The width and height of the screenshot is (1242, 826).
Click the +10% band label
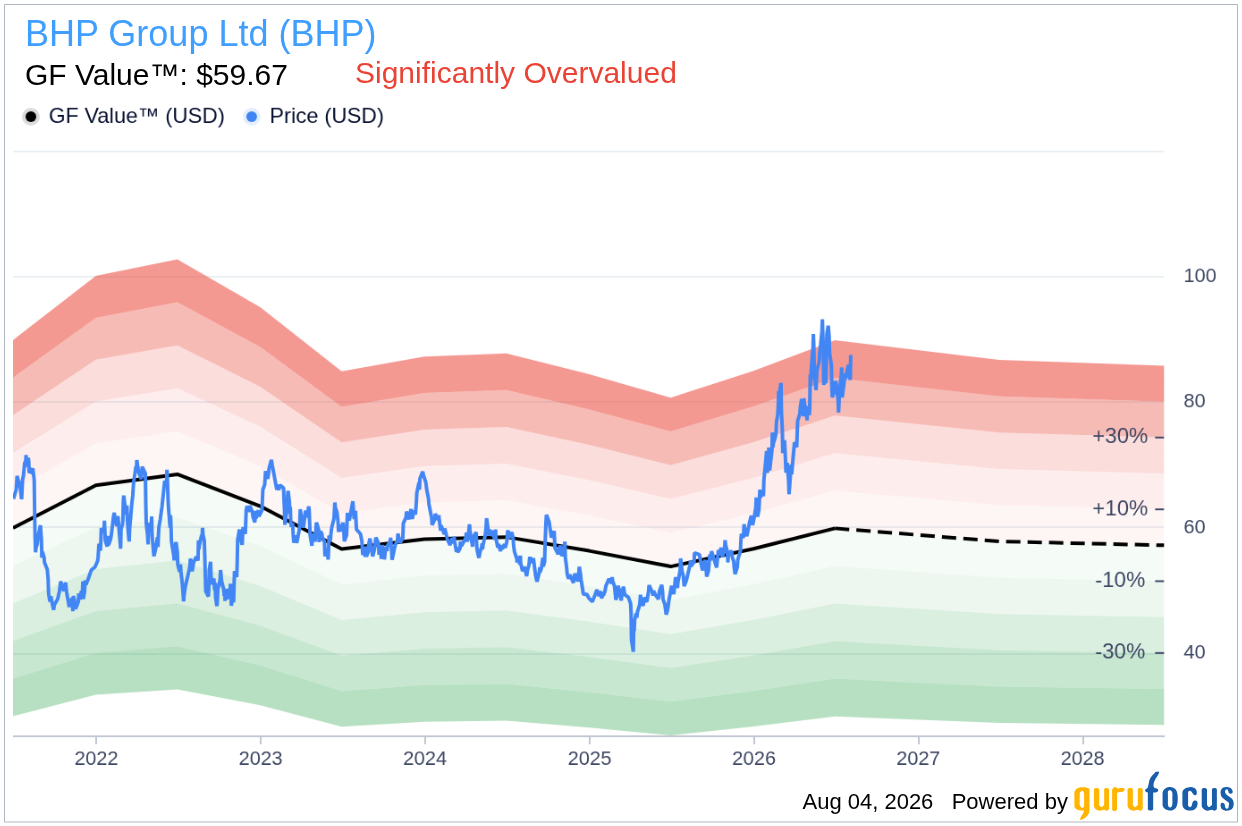[1120, 509]
